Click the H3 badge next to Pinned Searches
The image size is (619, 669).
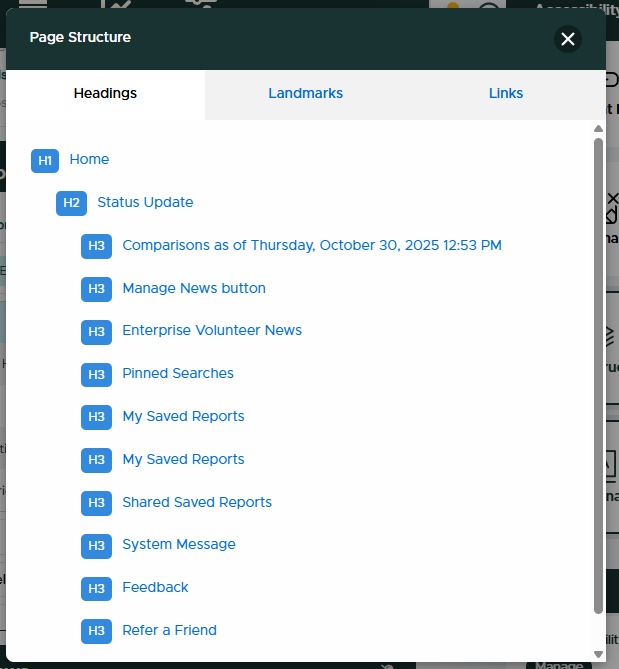(96, 374)
